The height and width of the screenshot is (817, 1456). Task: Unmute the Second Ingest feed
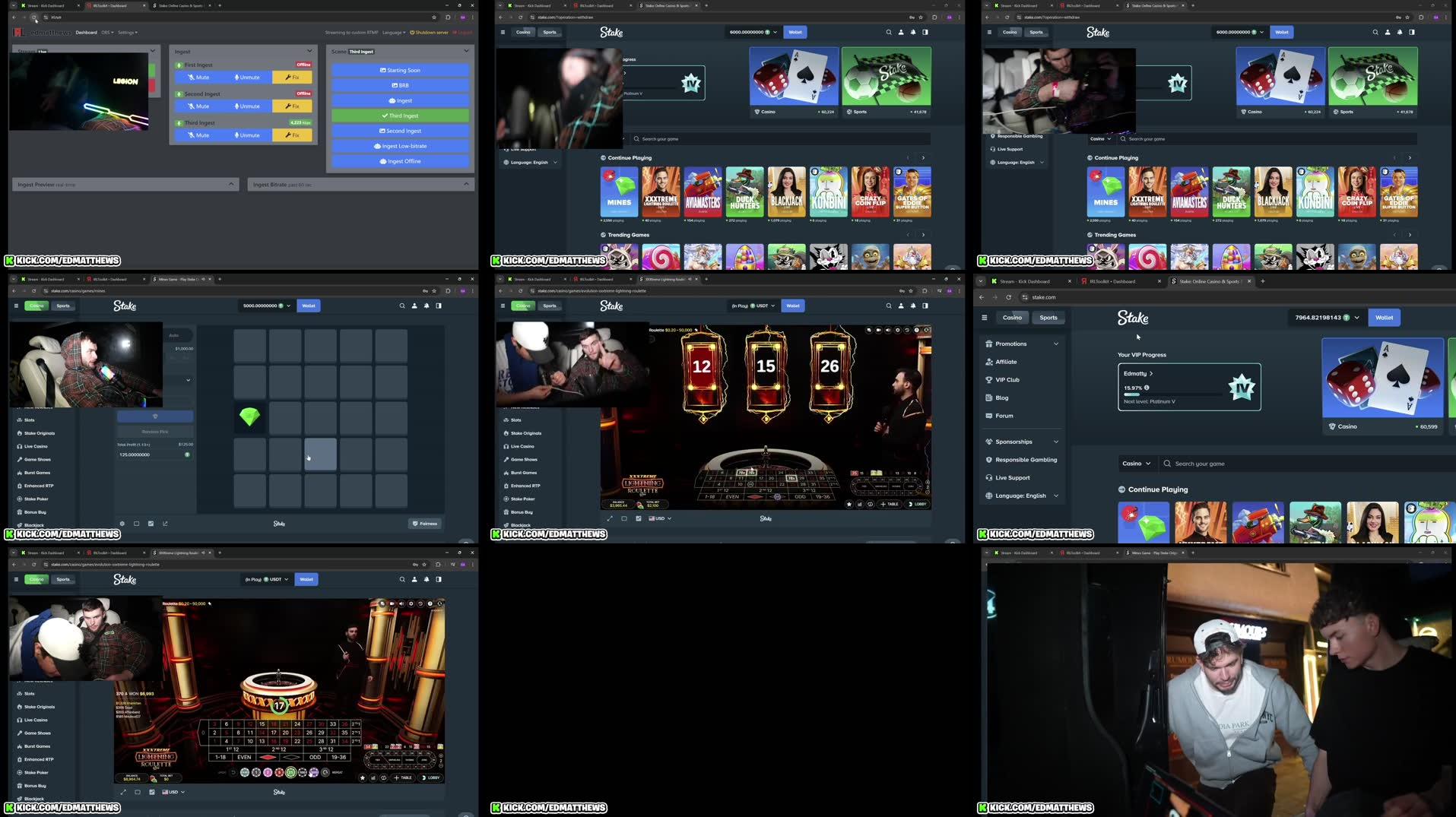(246, 106)
